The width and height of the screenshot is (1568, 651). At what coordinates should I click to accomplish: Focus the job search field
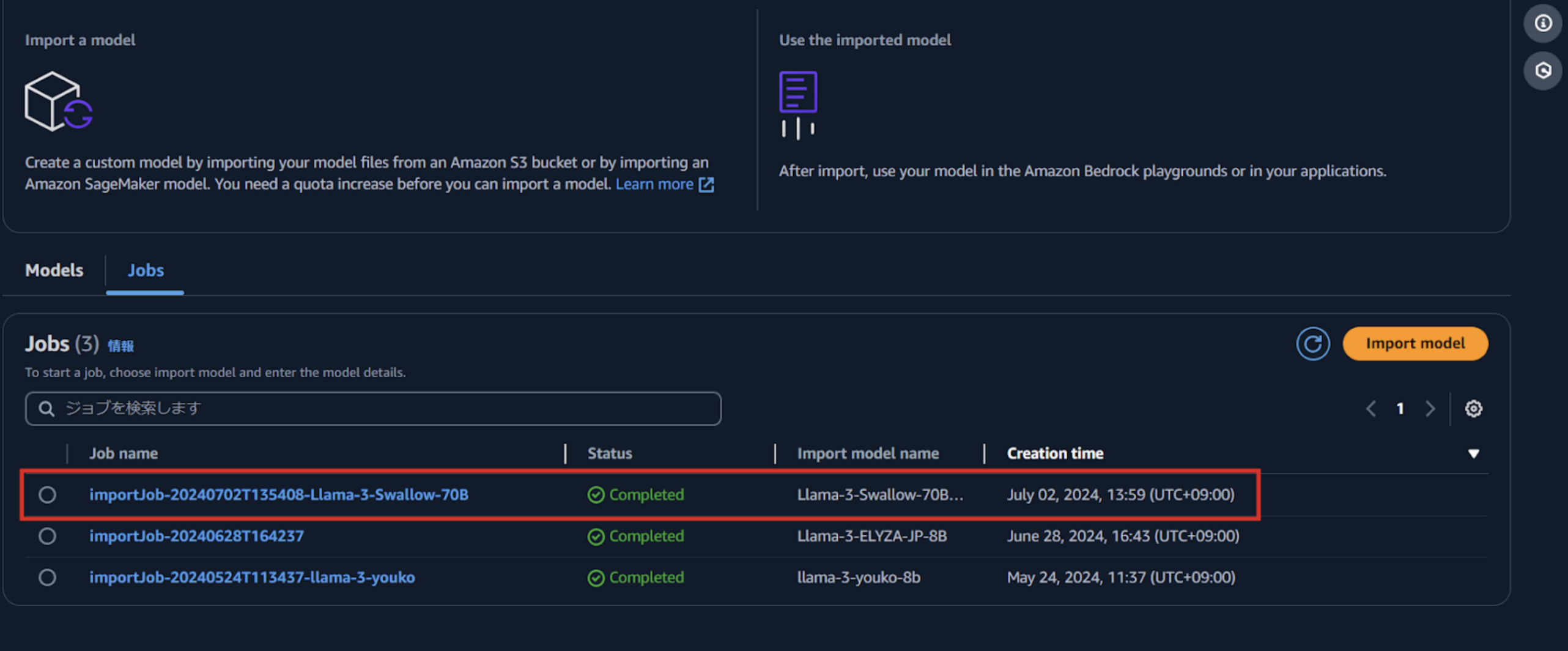pyautogui.click(x=373, y=409)
